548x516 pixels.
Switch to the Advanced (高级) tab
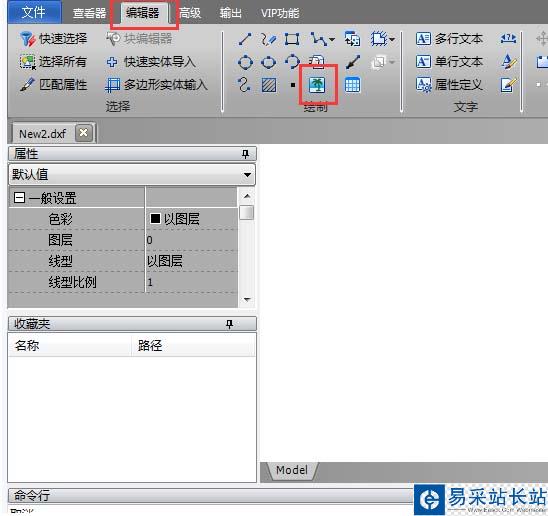pos(190,13)
